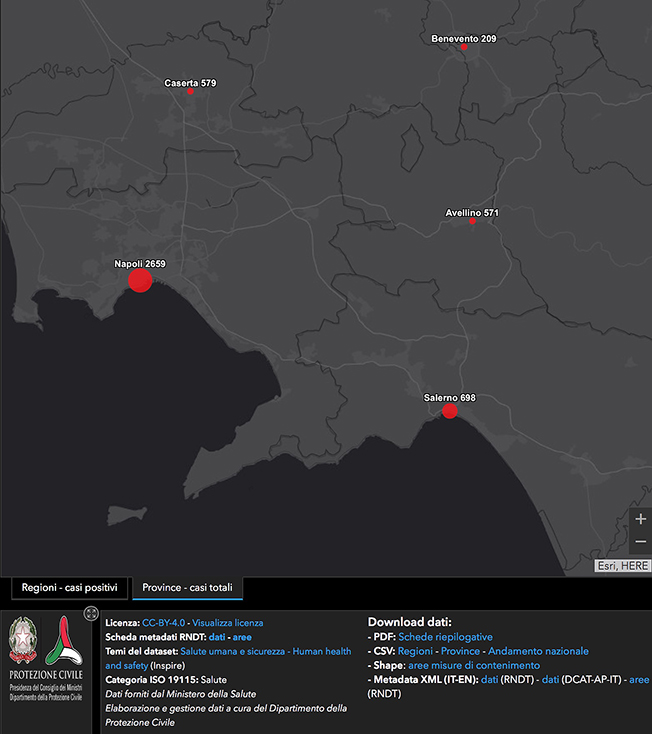
Task: Download aree misure di contenimento shape
Action: [474, 665]
